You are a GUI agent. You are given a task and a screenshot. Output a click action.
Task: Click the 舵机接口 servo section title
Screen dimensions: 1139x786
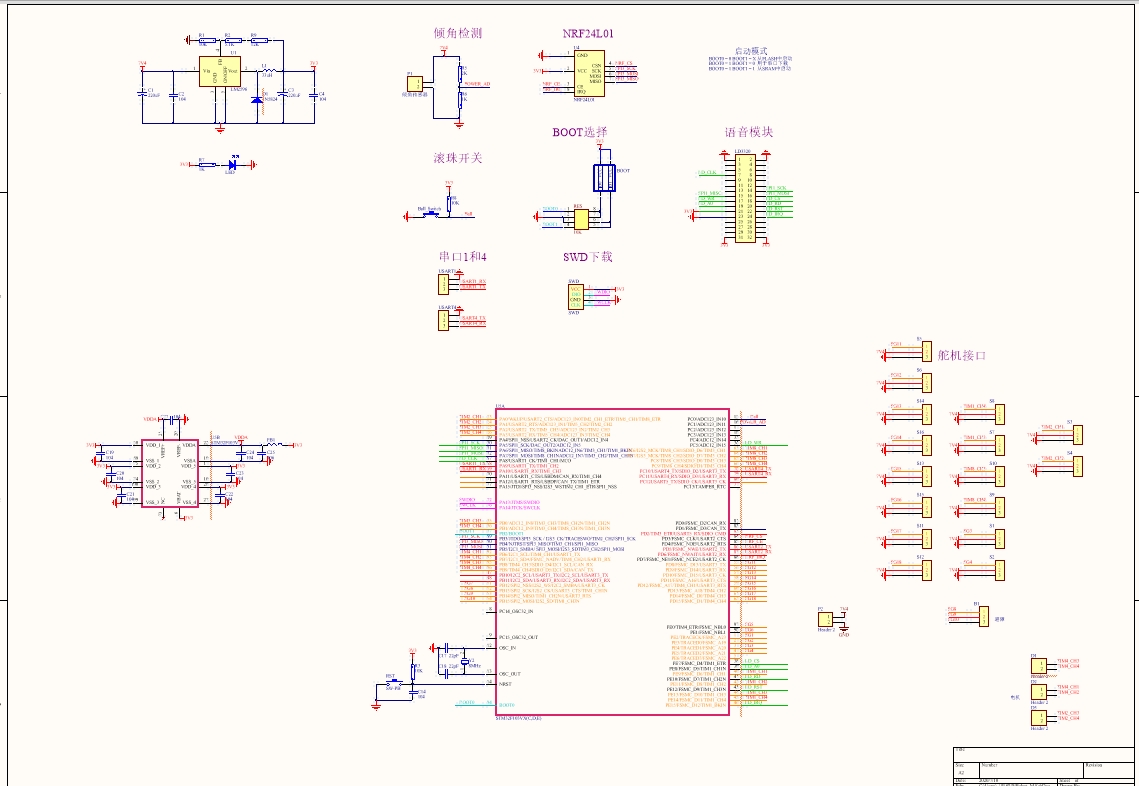coord(961,356)
